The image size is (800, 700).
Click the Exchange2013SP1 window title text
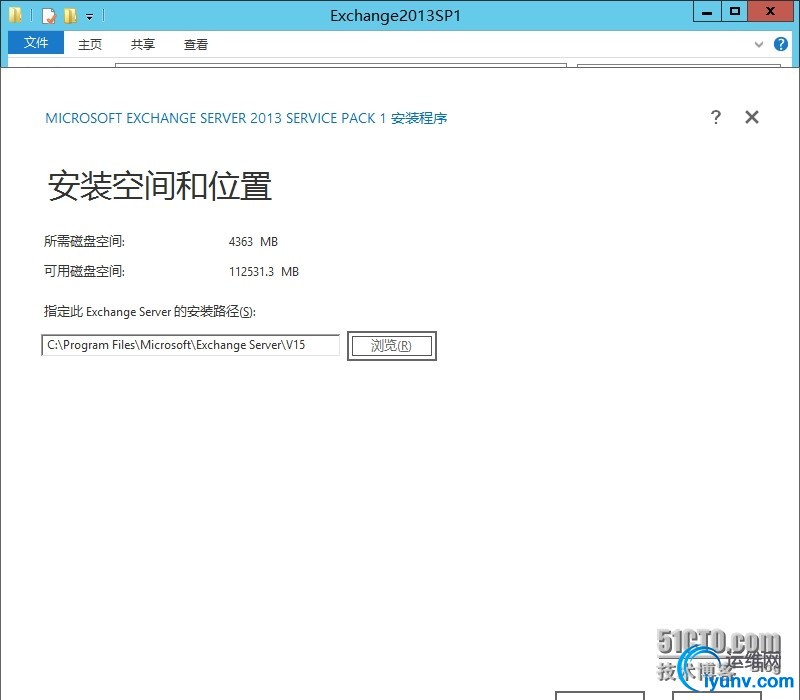pos(395,16)
